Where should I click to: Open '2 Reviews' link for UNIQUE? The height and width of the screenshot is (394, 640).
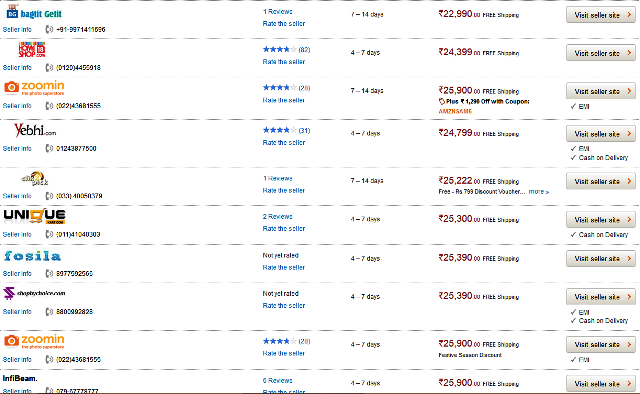[x=278, y=216]
